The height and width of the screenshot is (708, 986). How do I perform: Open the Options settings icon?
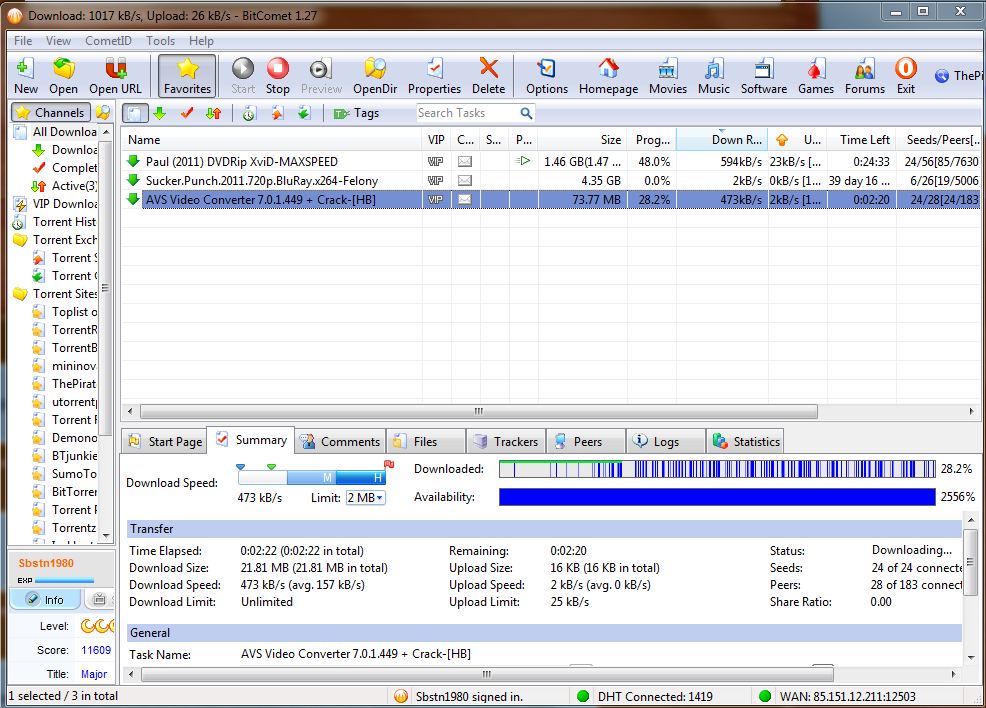pos(546,75)
